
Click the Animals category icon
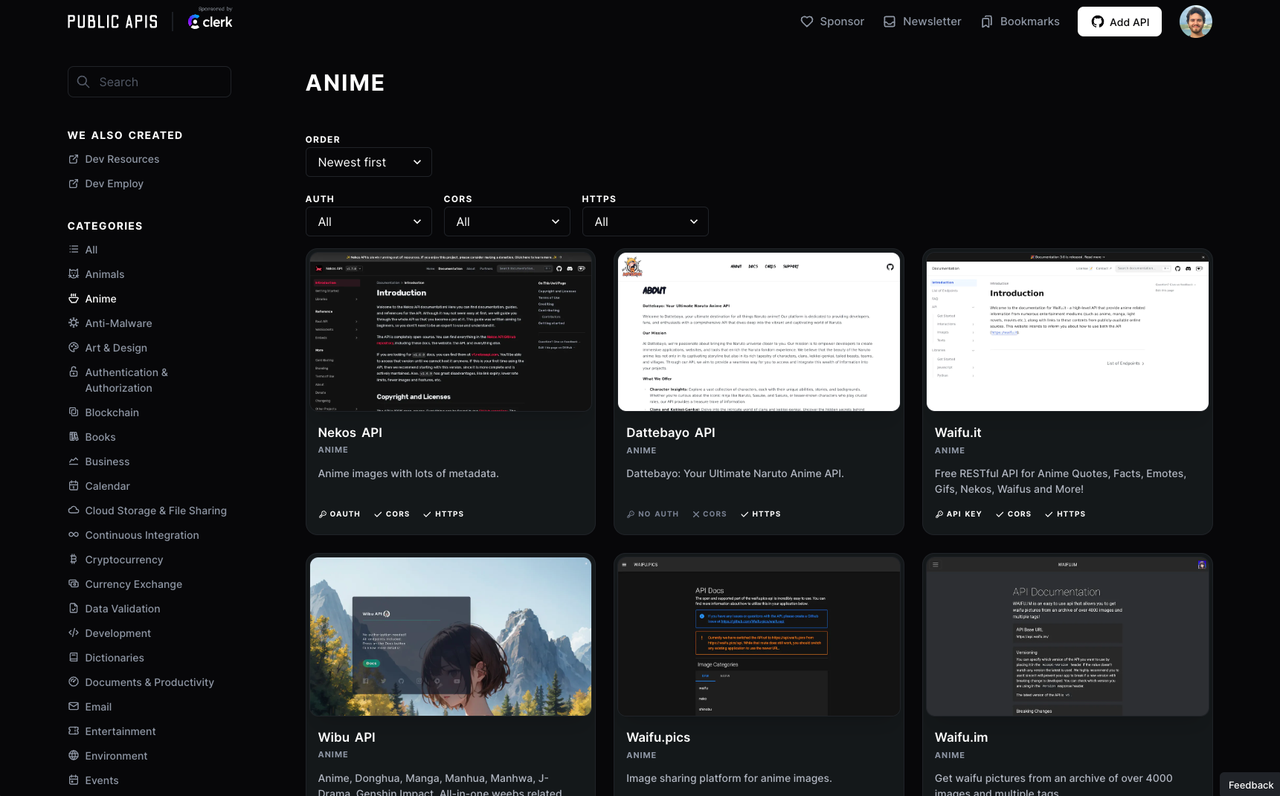click(72, 274)
